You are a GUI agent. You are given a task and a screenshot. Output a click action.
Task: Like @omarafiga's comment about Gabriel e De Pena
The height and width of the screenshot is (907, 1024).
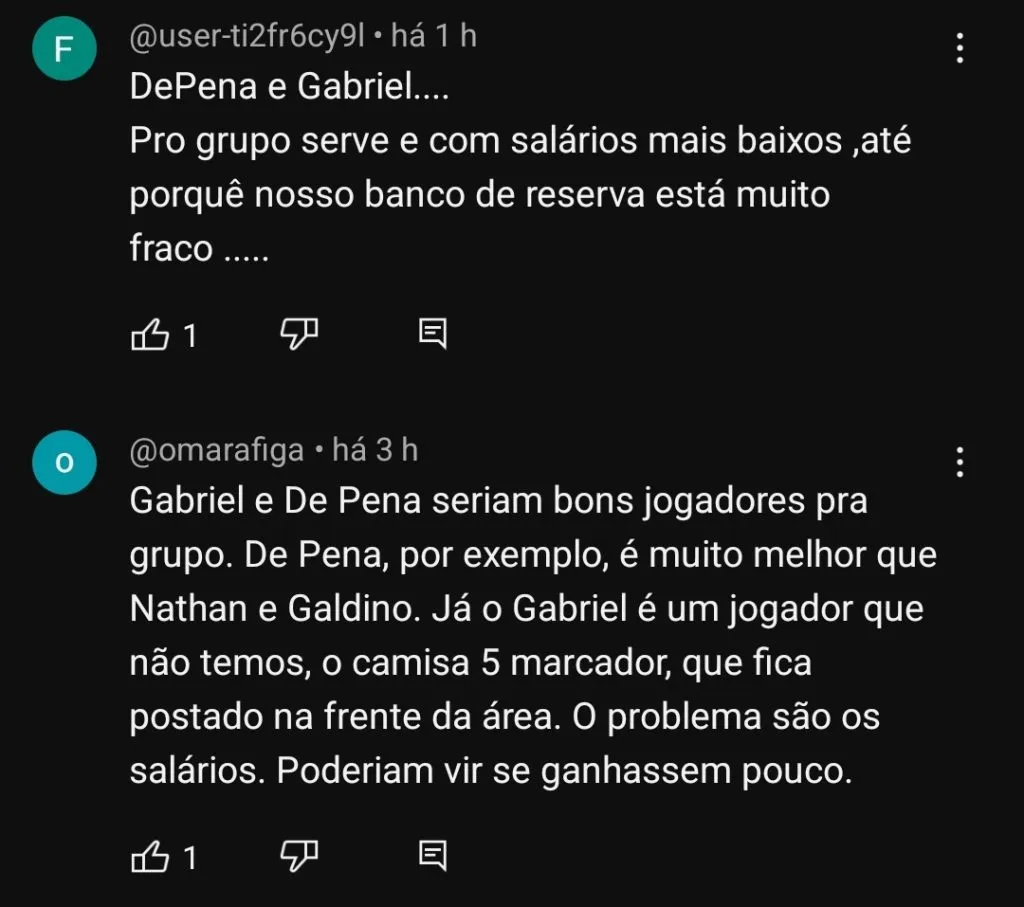point(152,856)
